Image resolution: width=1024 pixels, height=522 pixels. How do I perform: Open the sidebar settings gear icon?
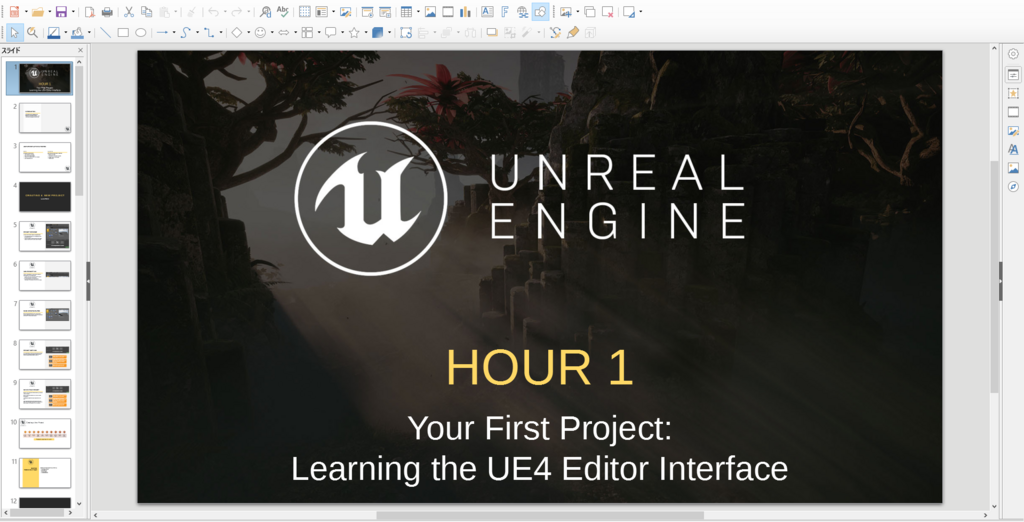click(x=1013, y=54)
